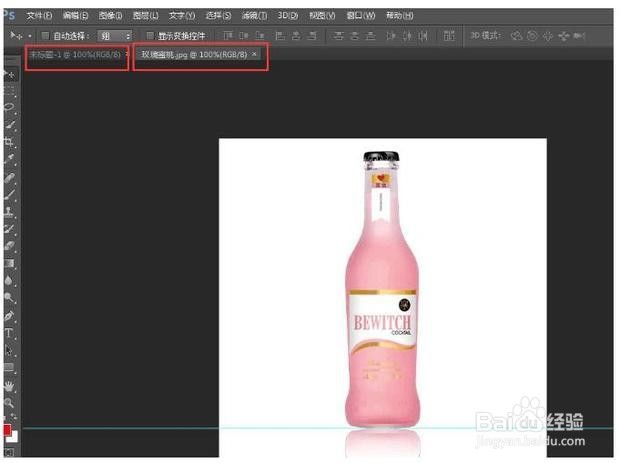Screen dimensions: 620x463
Task: Open the 帮助(H) menu
Action: click(400, 15)
